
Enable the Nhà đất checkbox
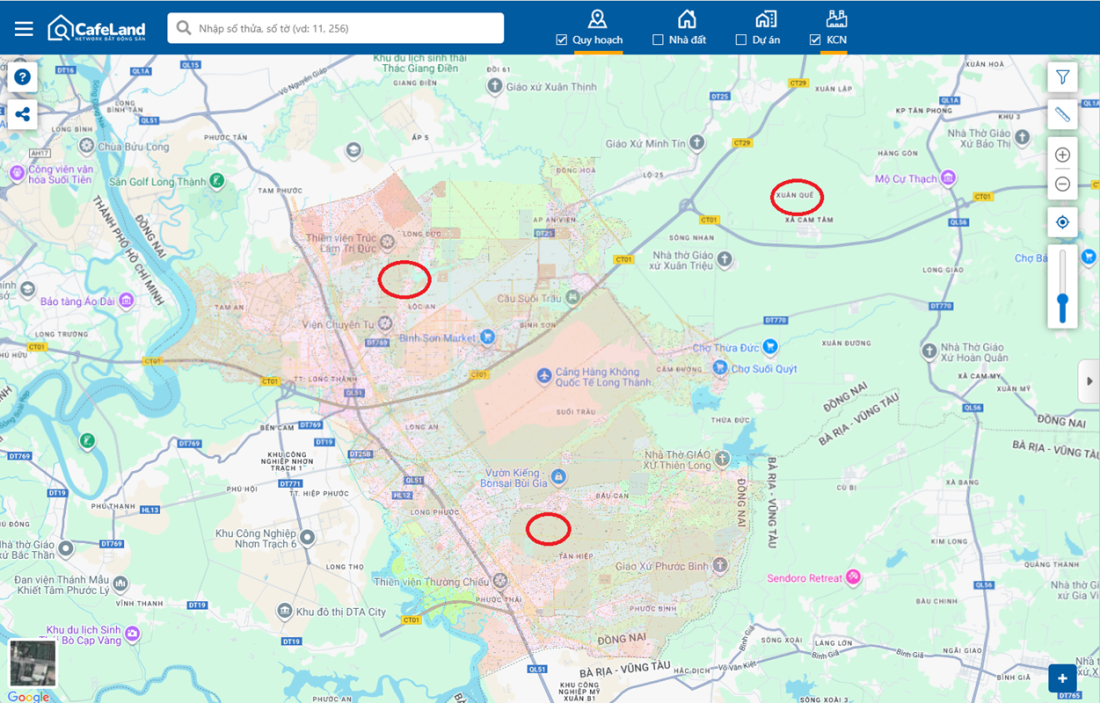[x=657, y=40]
